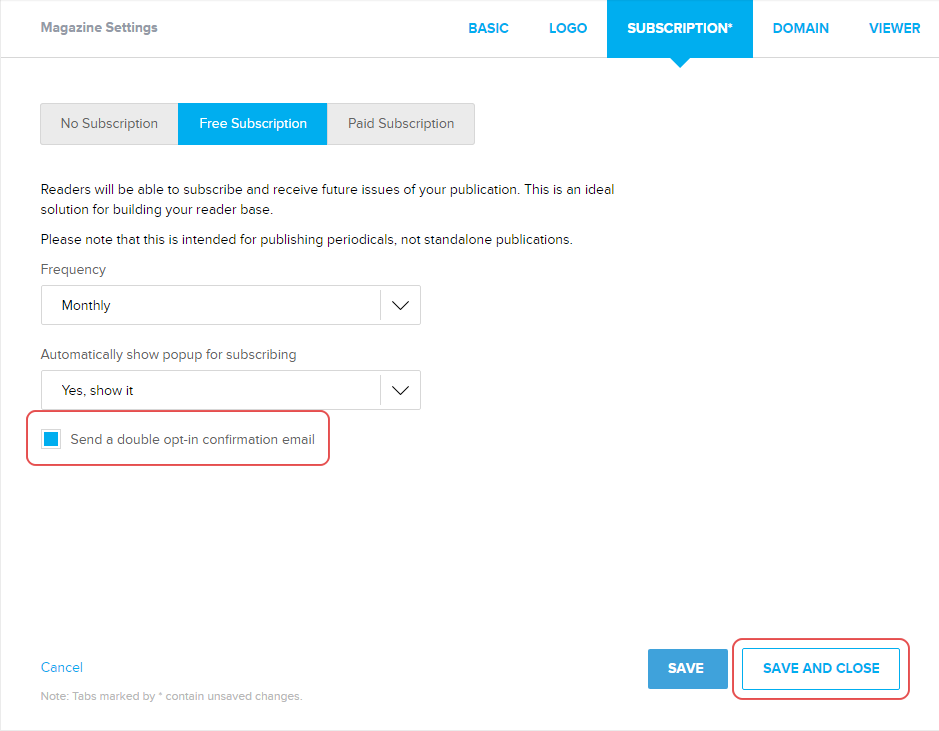Switch to Paid Subscription
This screenshot has height=731, width=939.
tap(401, 124)
